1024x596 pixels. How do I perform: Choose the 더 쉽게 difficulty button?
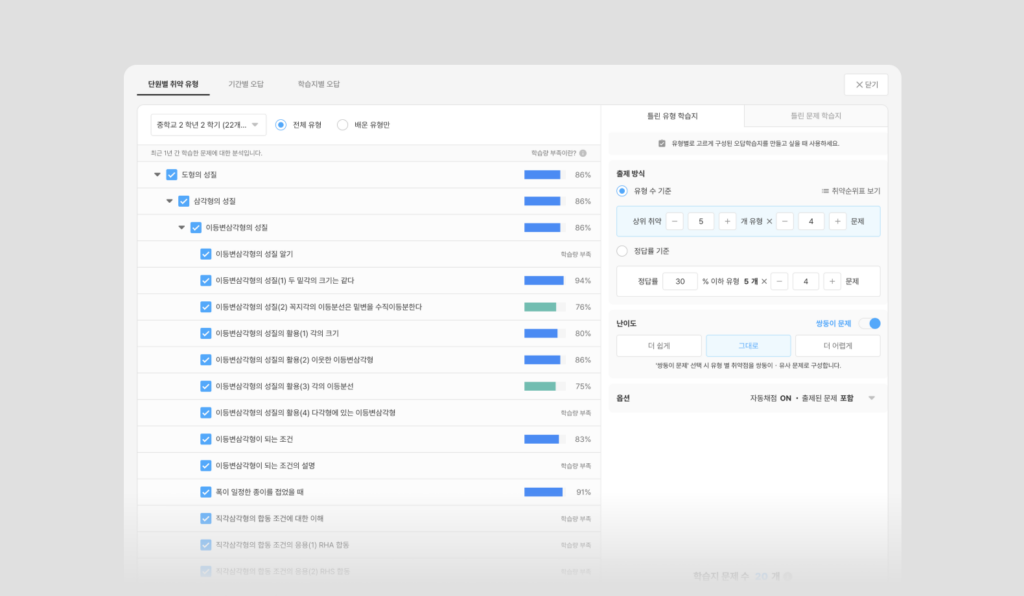coord(659,346)
